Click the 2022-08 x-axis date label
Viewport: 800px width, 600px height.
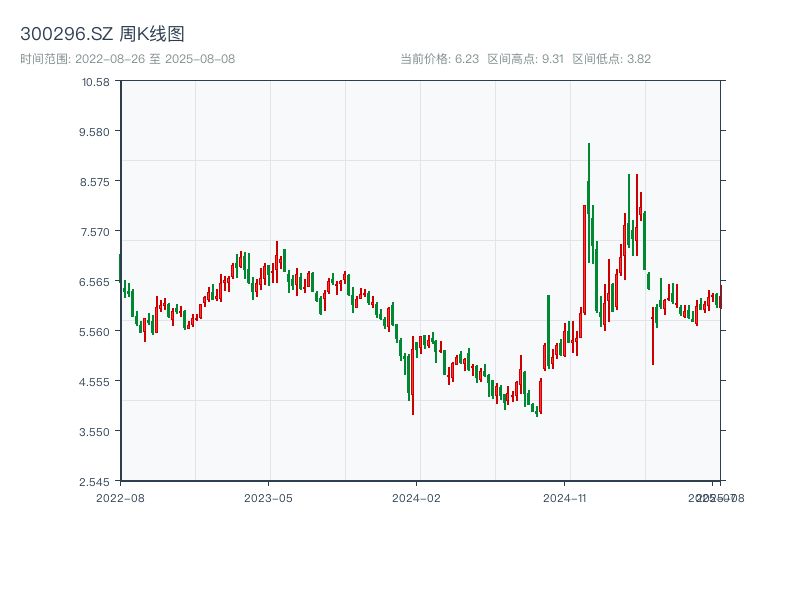(x=120, y=497)
